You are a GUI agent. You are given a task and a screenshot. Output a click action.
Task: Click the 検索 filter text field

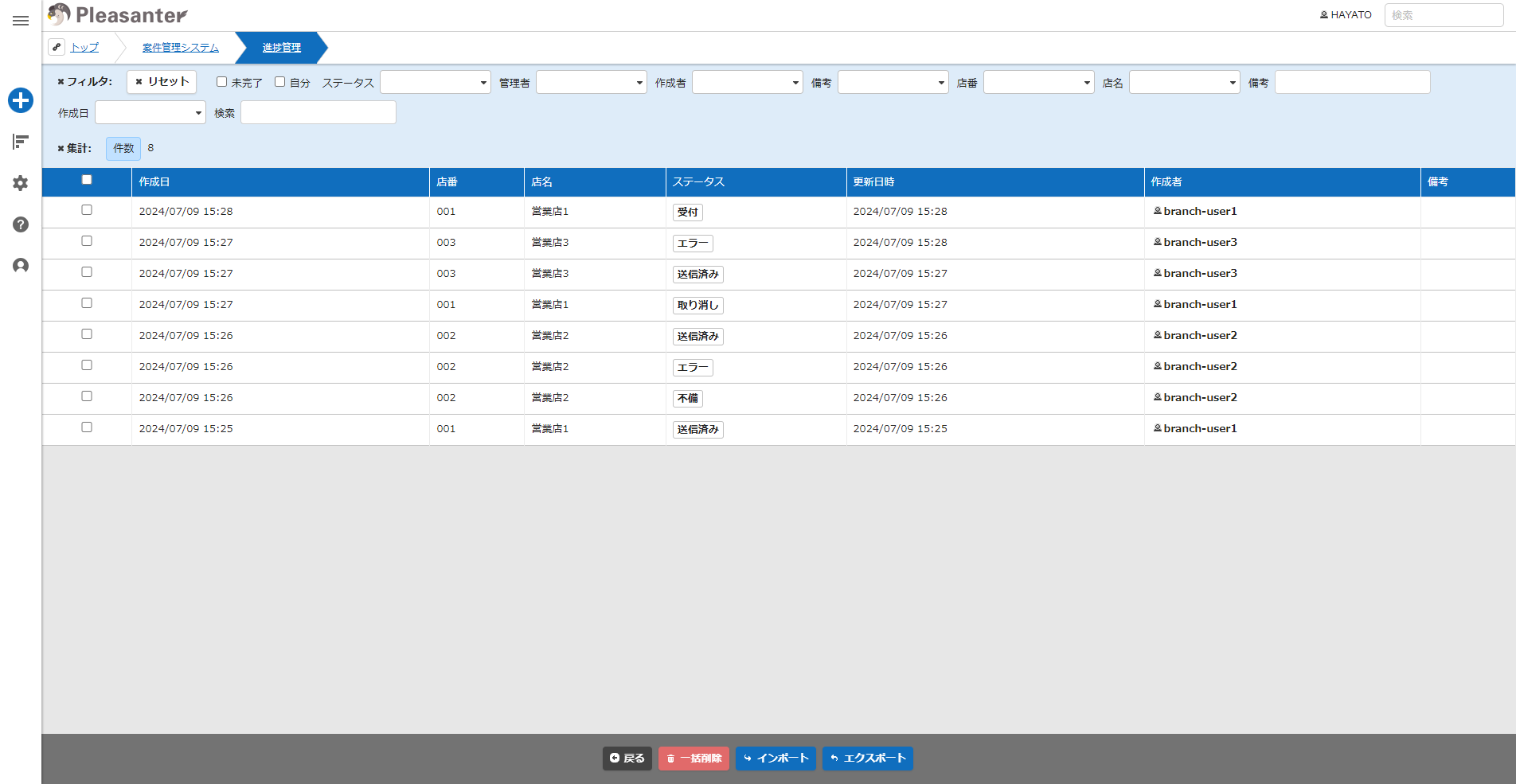coord(318,112)
